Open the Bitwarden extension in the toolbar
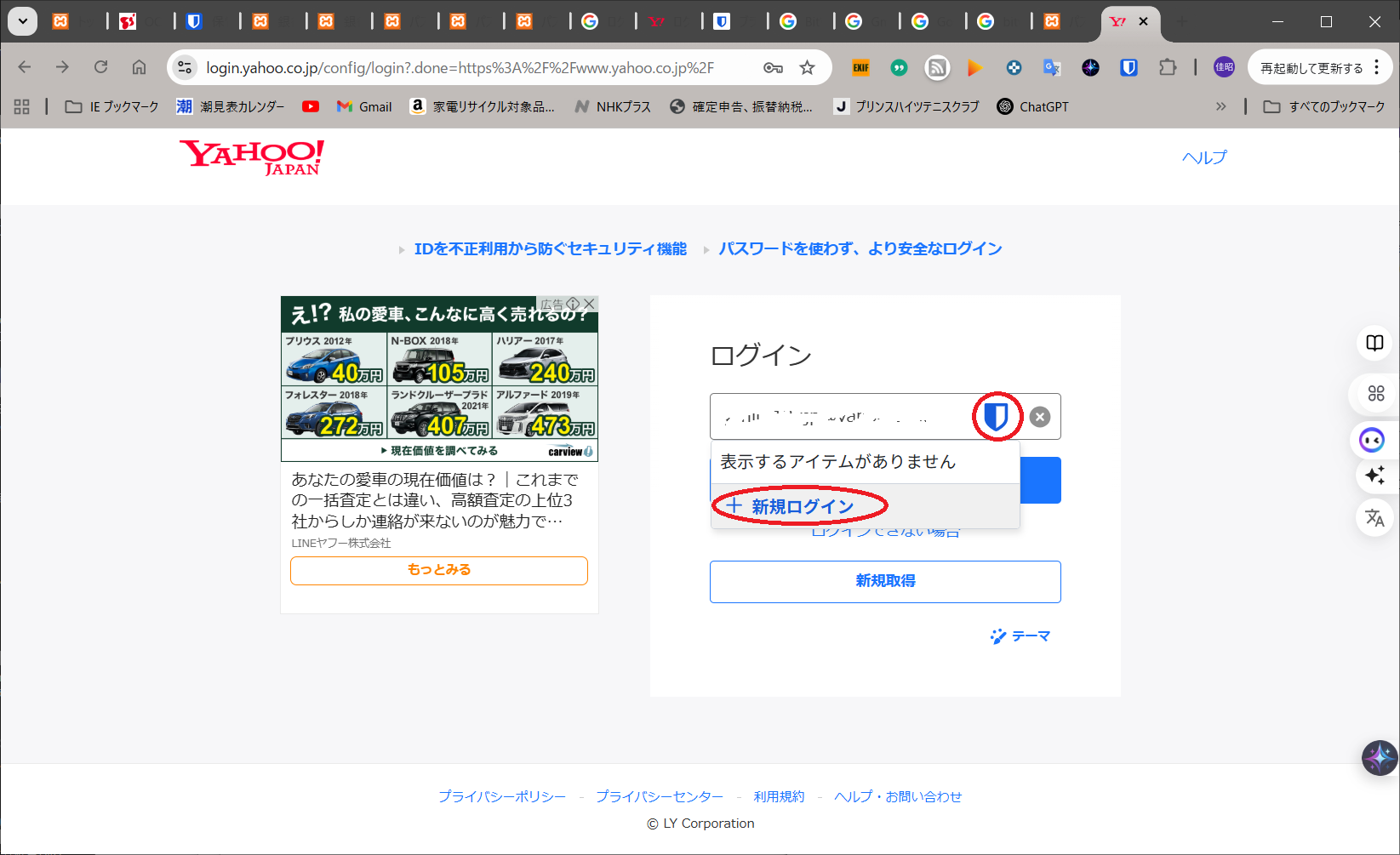The height and width of the screenshot is (855, 1400). [x=1129, y=68]
